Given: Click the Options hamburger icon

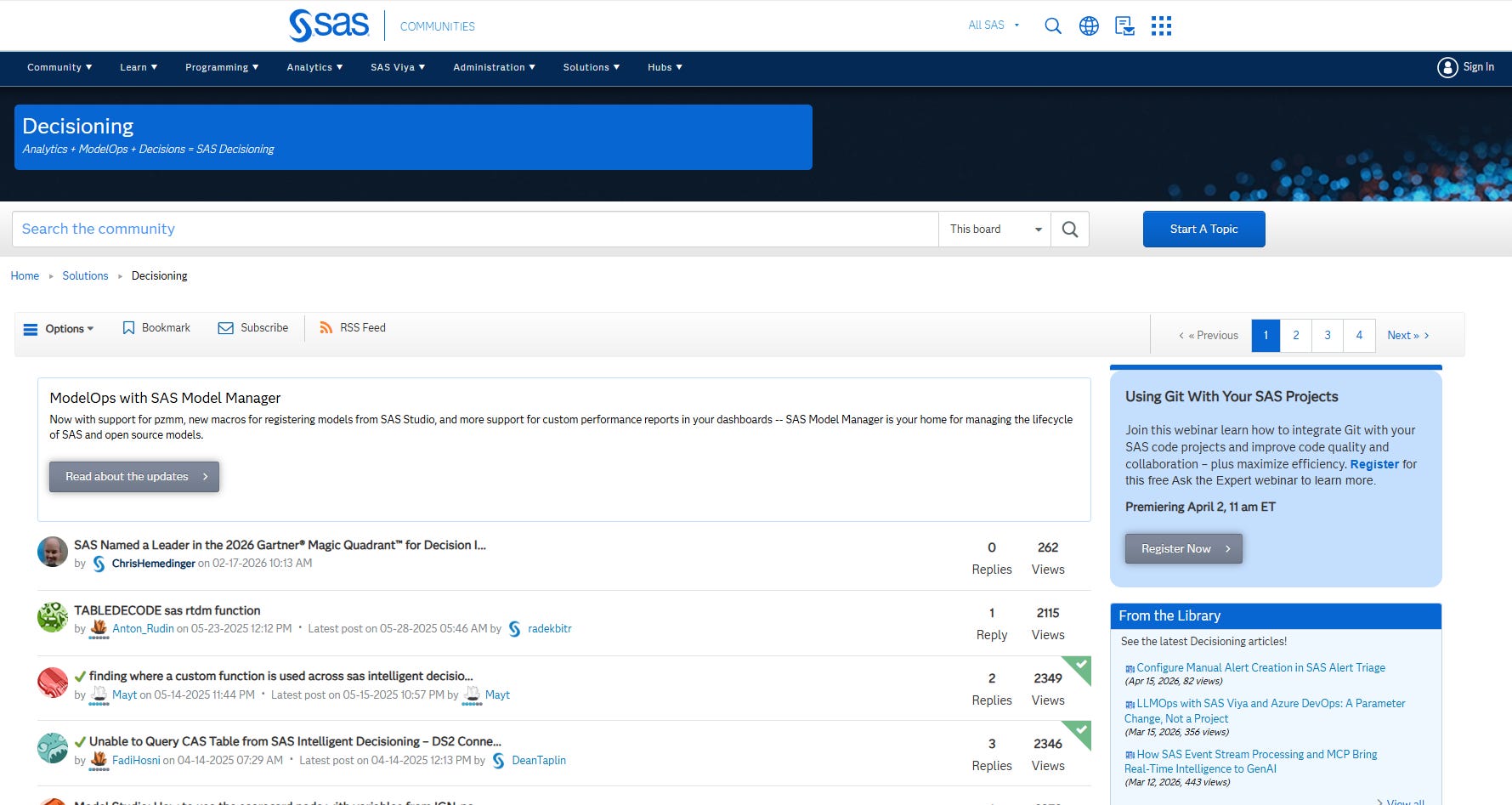Looking at the screenshot, I should (31, 329).
